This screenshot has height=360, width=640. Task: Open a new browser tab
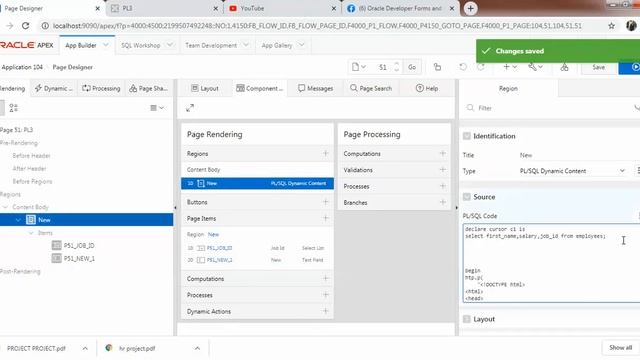(x=470, y=8)
